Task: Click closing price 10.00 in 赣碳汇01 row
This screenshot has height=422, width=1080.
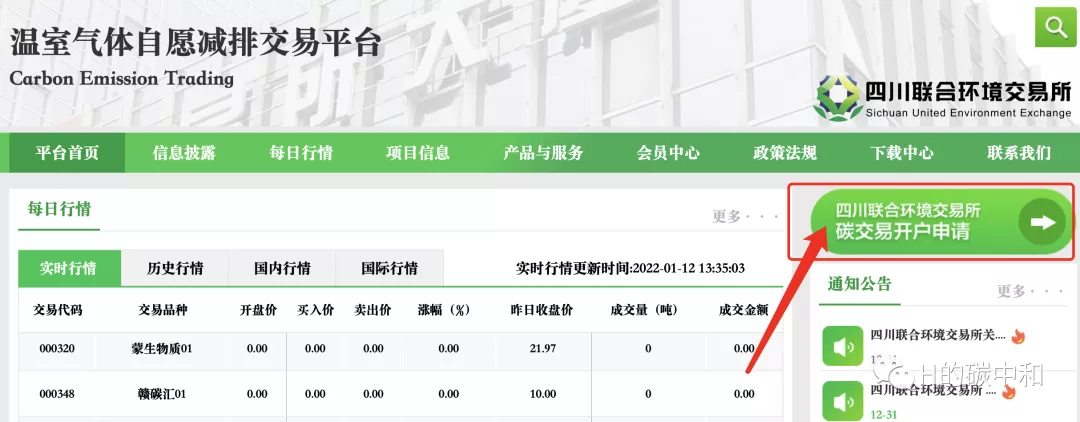Action: pos(543,394)
